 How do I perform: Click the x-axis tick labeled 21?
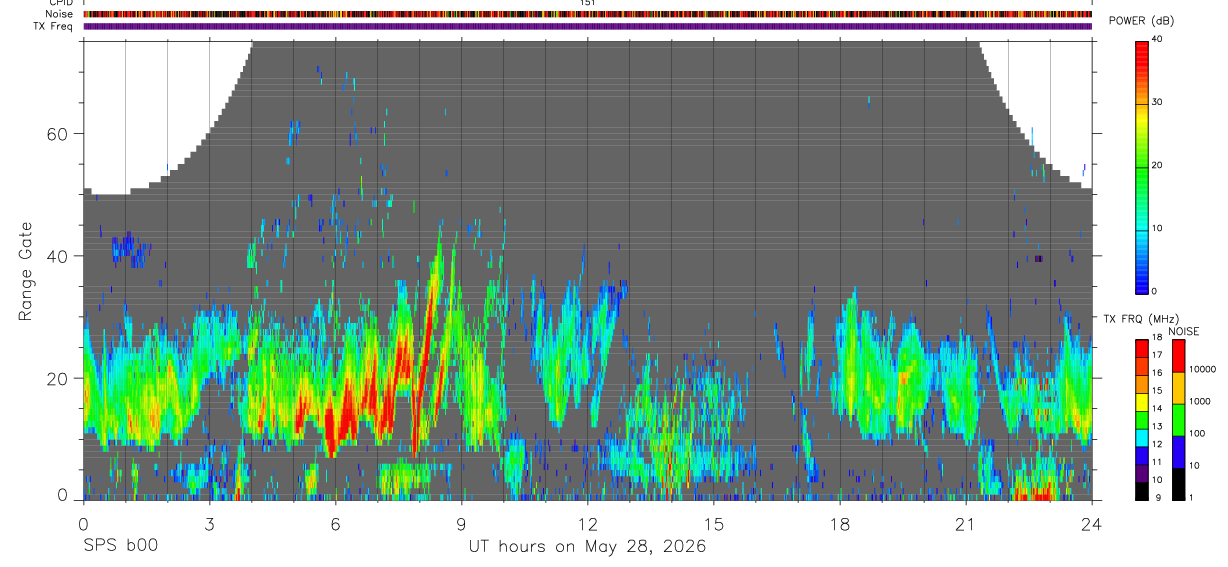tap(965, 524)
